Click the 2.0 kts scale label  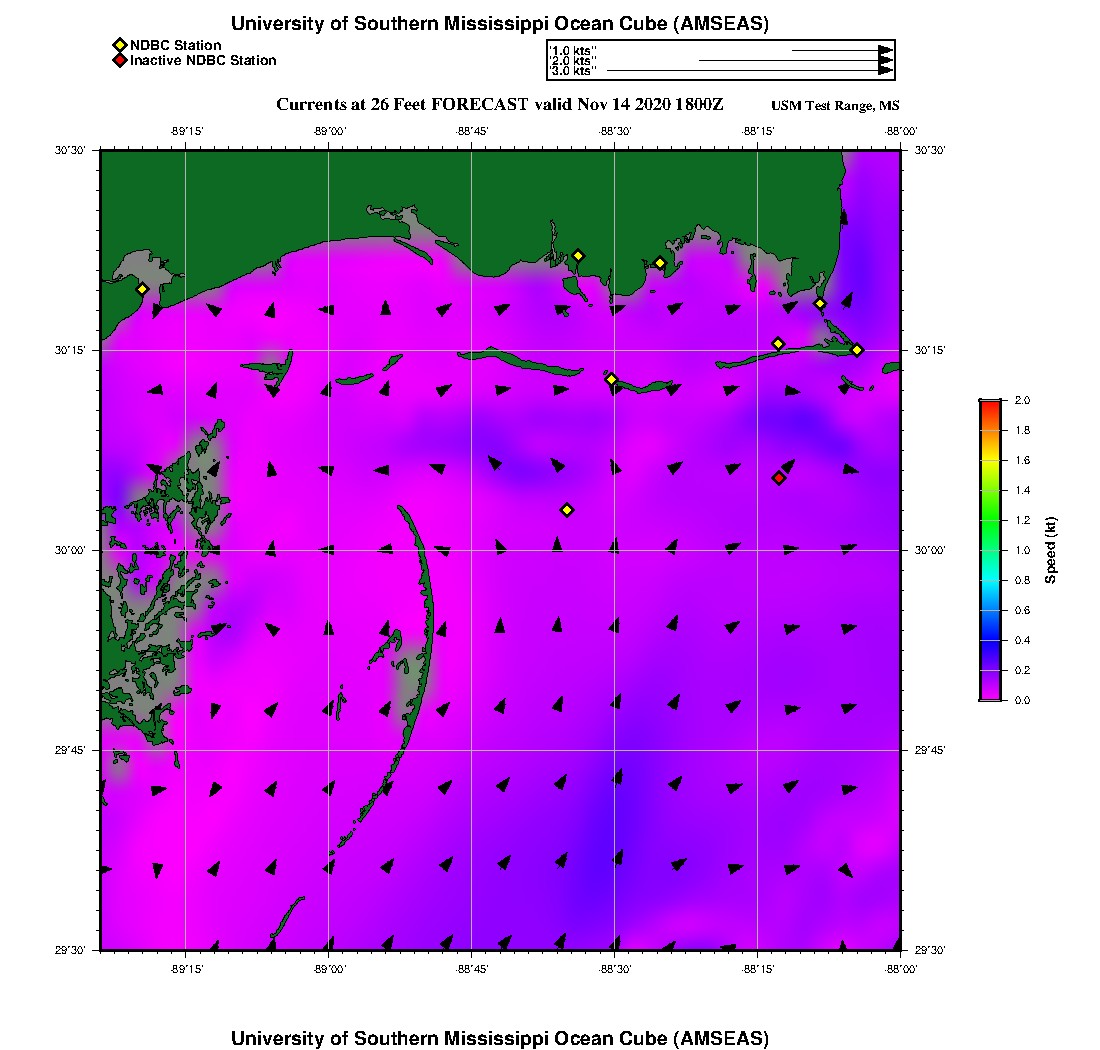pos(573,61)
